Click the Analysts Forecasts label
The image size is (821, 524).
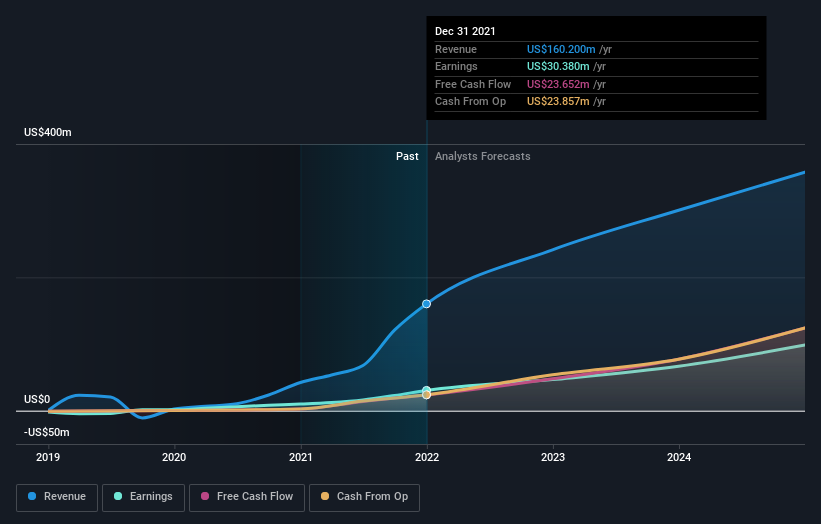(x=483, y=157)
